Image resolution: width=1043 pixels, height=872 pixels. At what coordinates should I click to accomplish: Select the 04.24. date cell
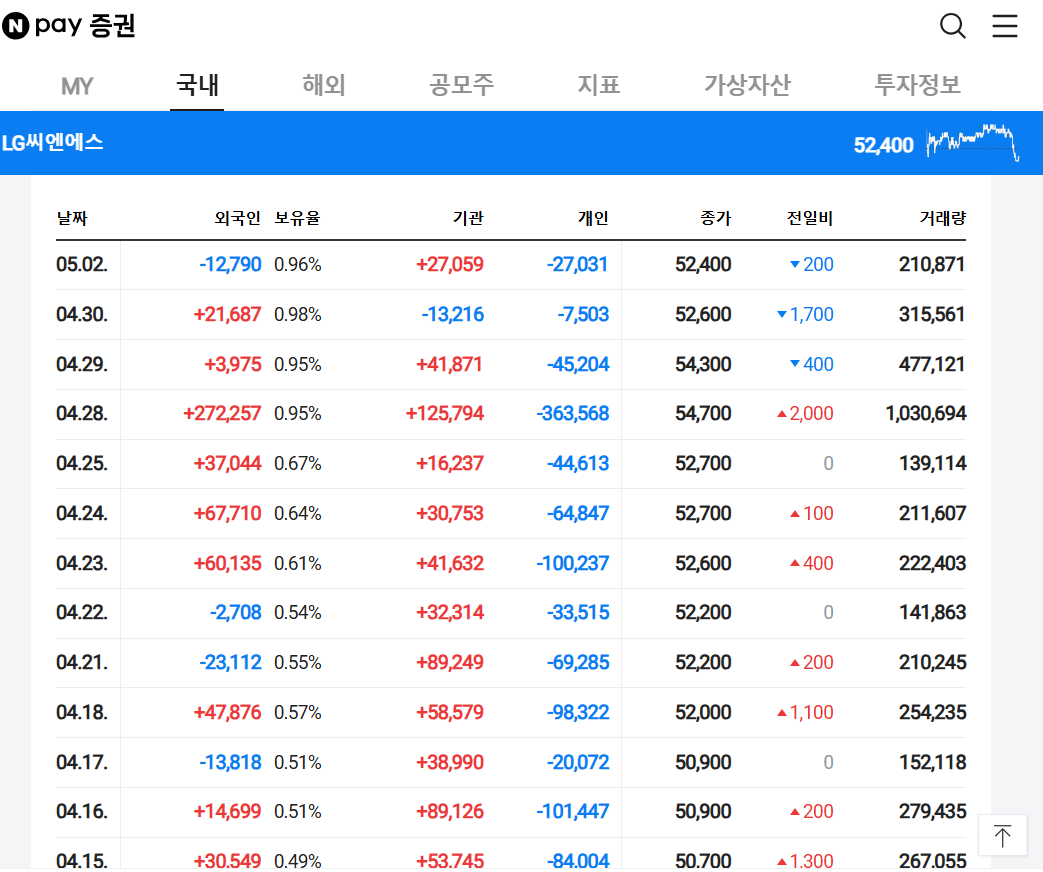click(x=82, y=513)
